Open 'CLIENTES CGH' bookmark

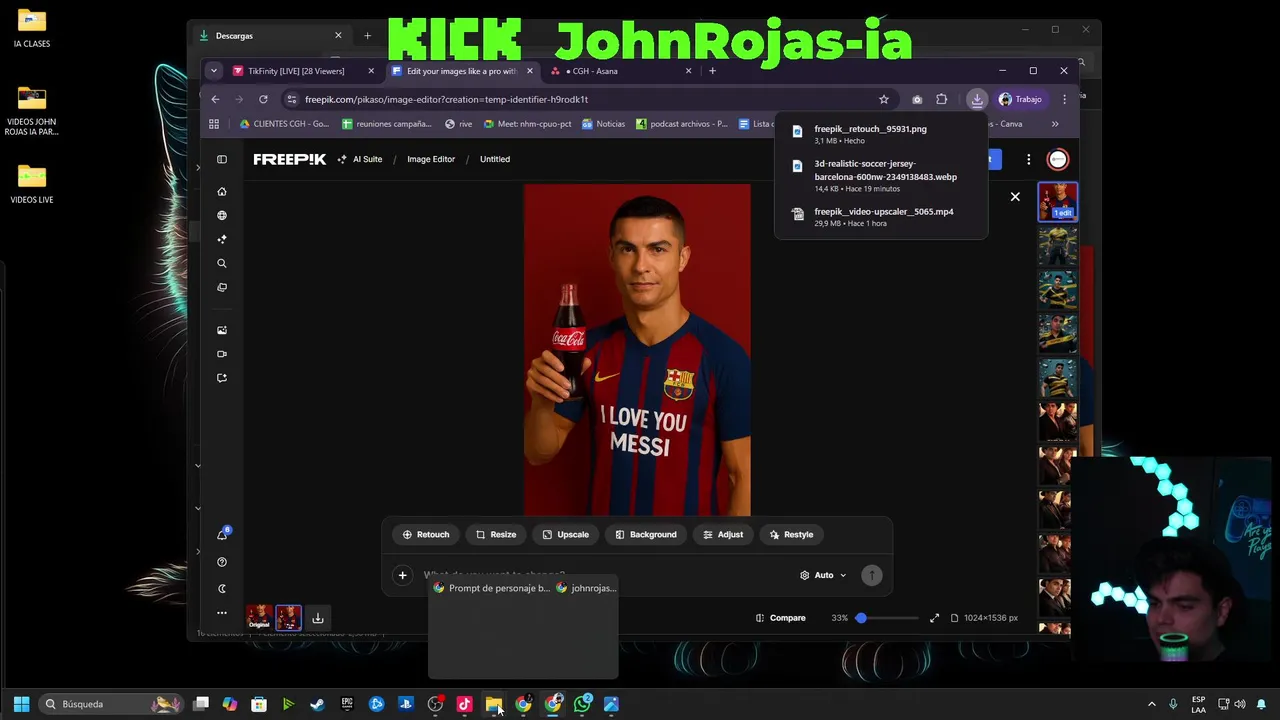(284, 124)
